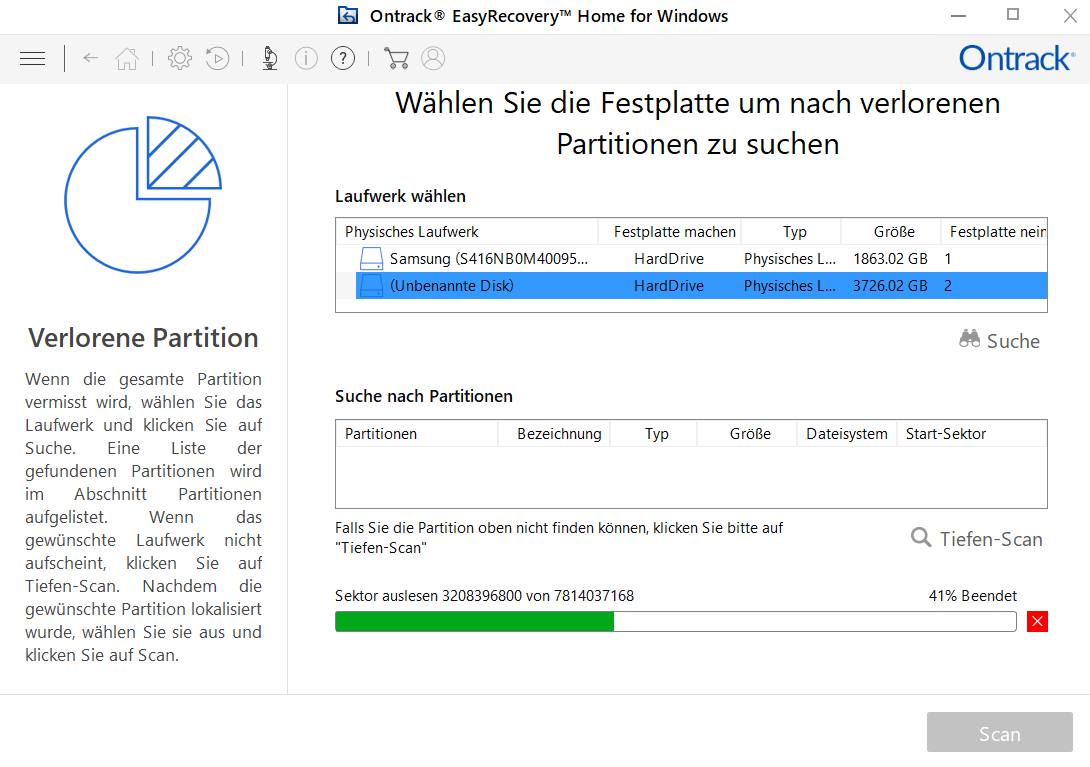Click the resume recovery icon
The image size is (1090, 767).
(218, 58)
